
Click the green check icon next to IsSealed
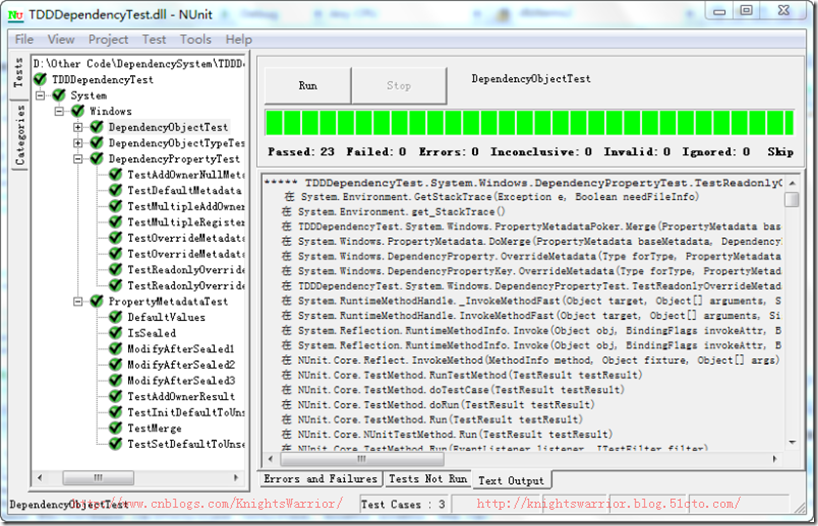(116, 334)
